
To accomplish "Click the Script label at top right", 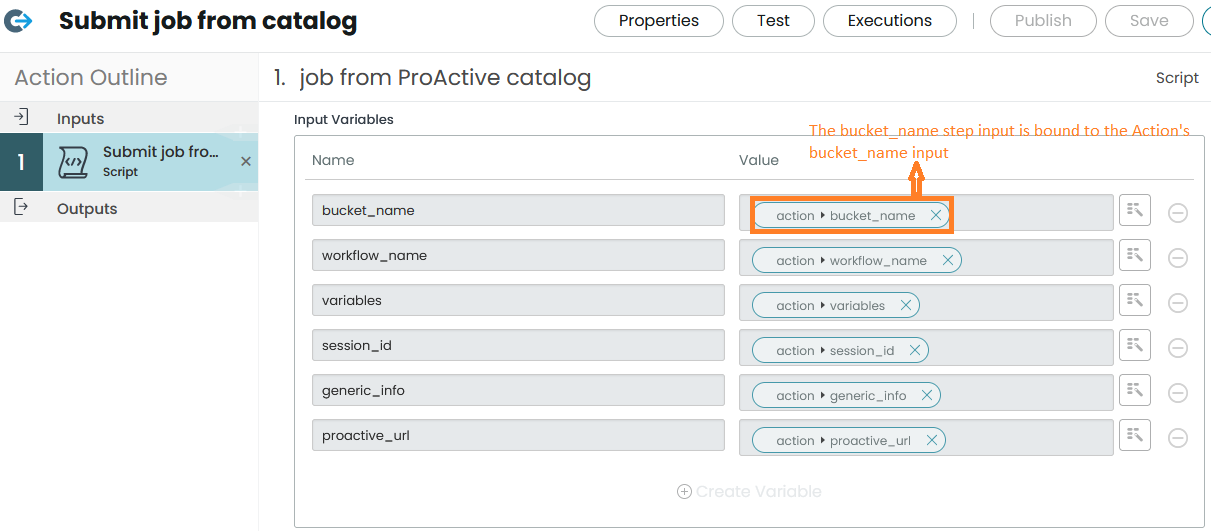I will click(x=1177, y=78).
